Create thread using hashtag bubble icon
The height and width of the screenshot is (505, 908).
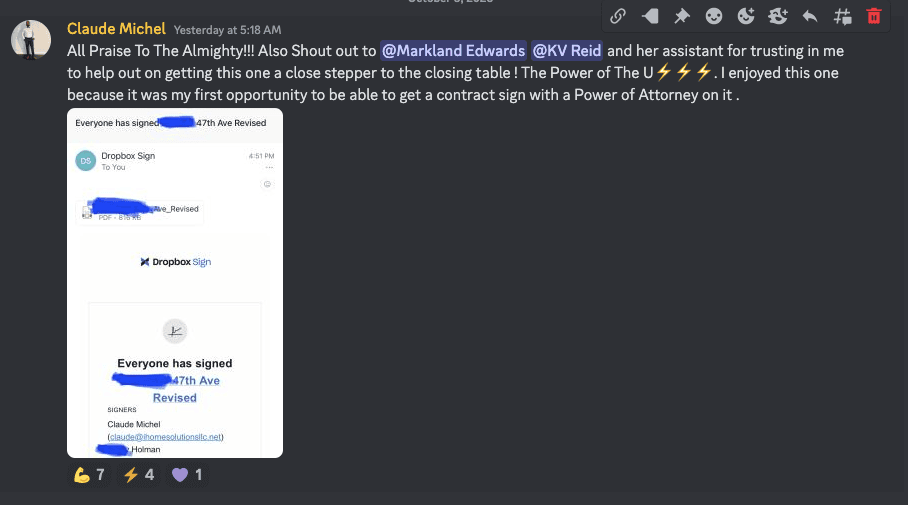click(x=842, y=16)
